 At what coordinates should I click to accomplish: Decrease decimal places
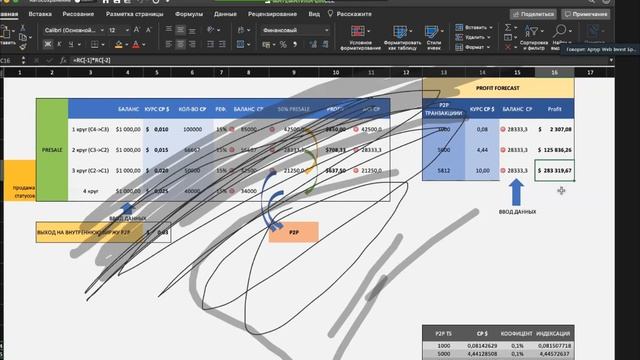325,44
